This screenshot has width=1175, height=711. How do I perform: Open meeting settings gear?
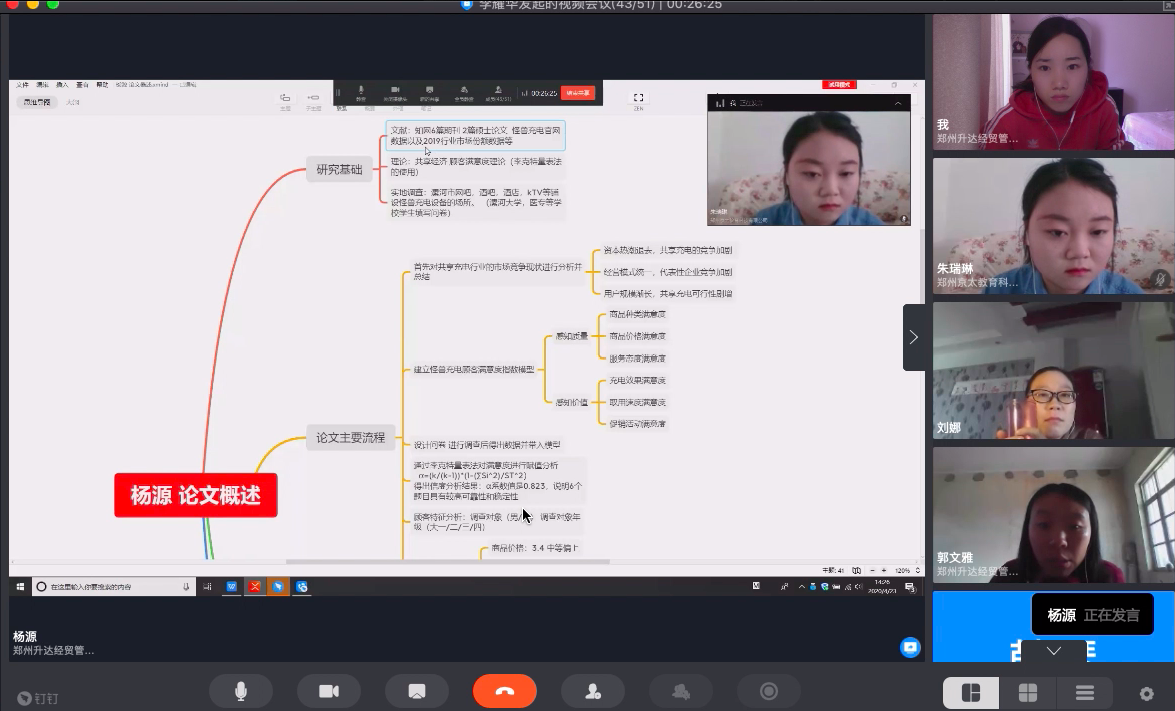[1147, 693]
